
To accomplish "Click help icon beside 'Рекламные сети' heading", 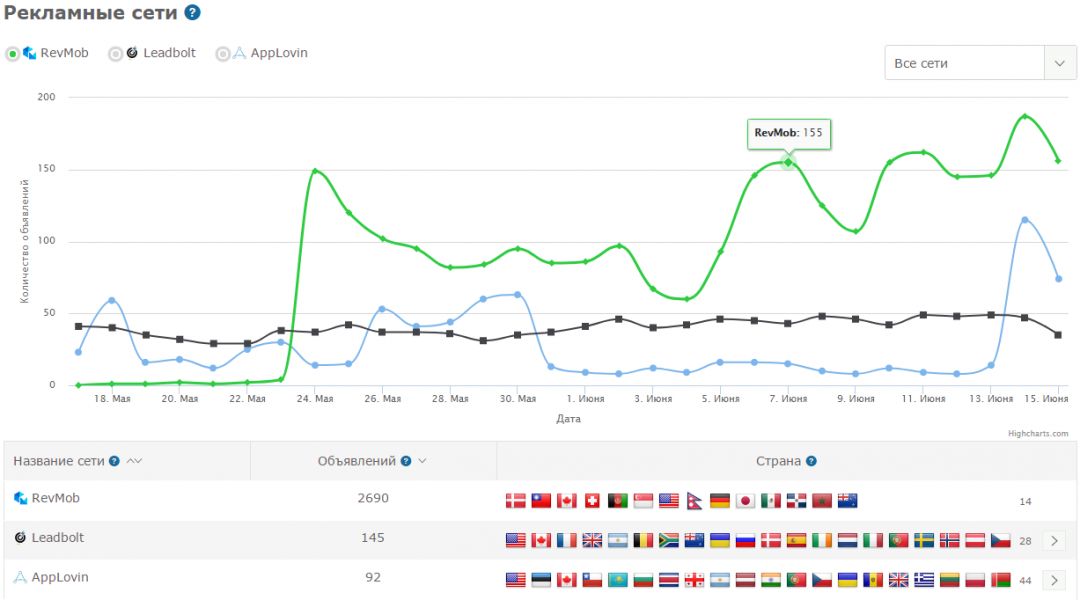I will (193, 12).
